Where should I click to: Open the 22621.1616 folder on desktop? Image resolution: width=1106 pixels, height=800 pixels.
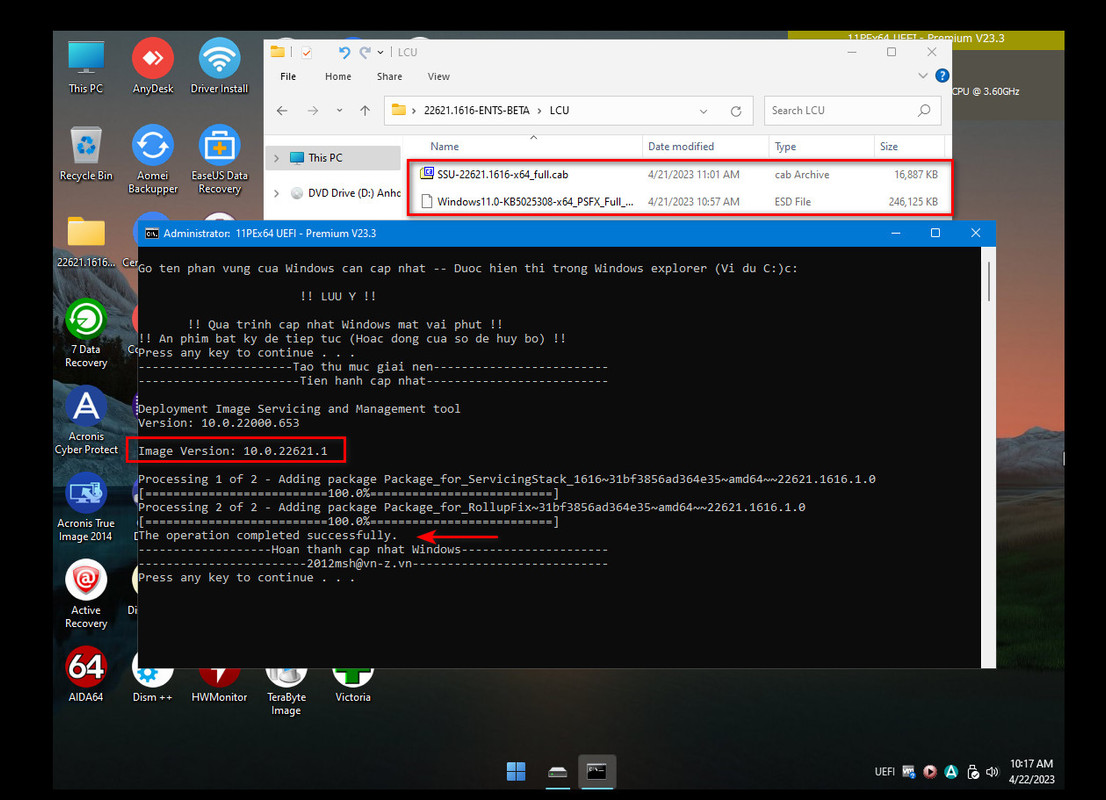tap(86, 241)
